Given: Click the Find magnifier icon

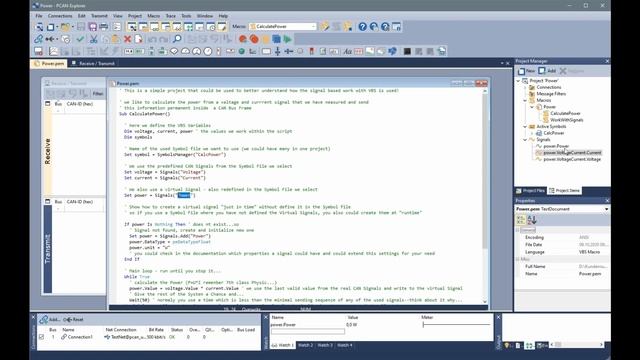Looking at the screenshot, I should tap(177, 39).
